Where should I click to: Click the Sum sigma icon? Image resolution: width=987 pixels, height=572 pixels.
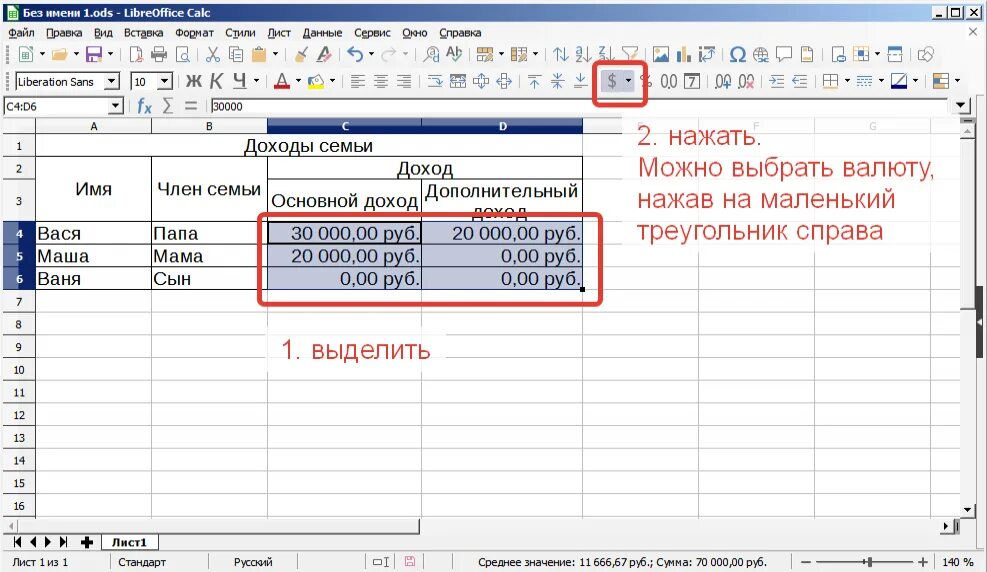coord(167,106)
